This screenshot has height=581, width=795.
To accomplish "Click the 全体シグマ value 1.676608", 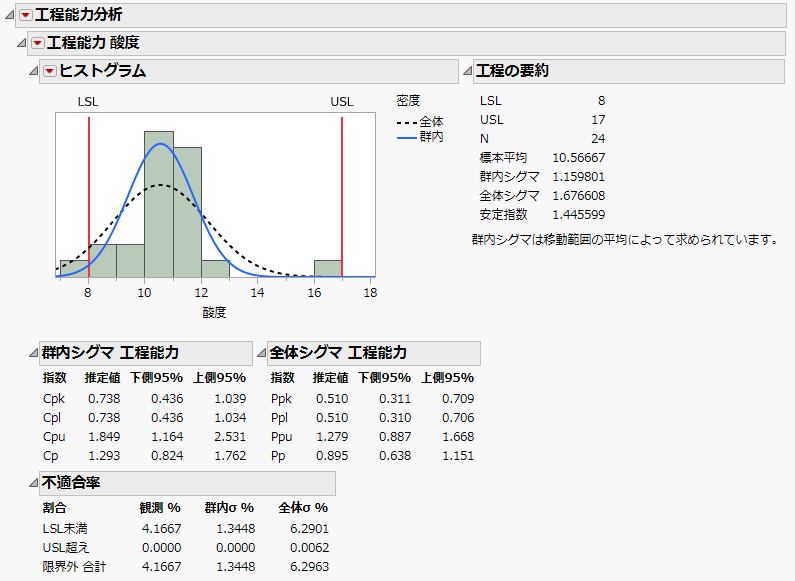I will (579, 196).
